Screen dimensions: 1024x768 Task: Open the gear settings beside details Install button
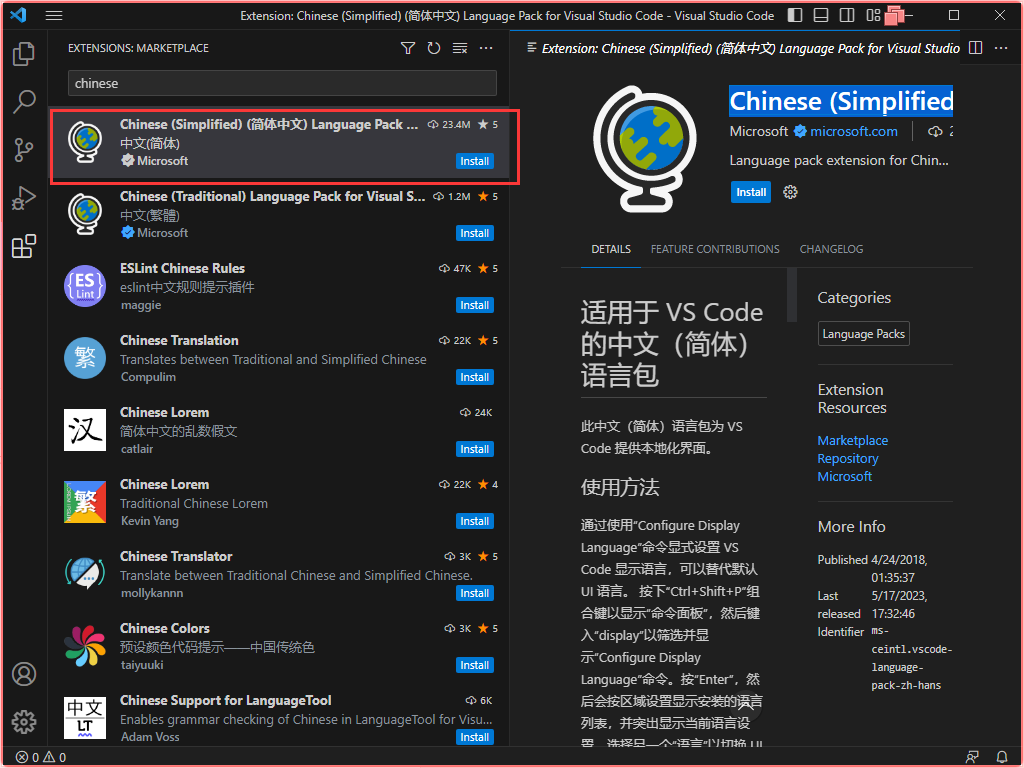coord(790,192)
